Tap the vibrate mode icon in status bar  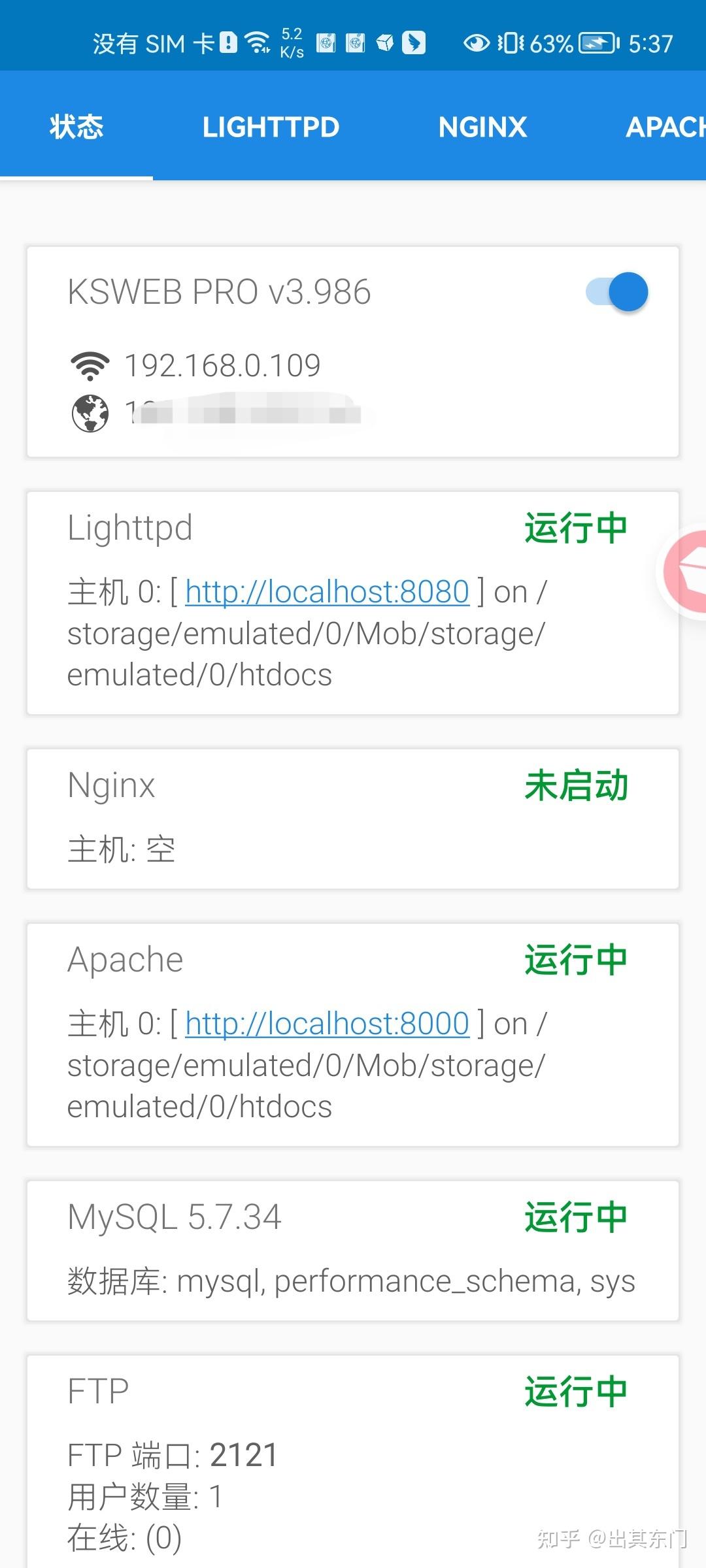click(511, 42)
